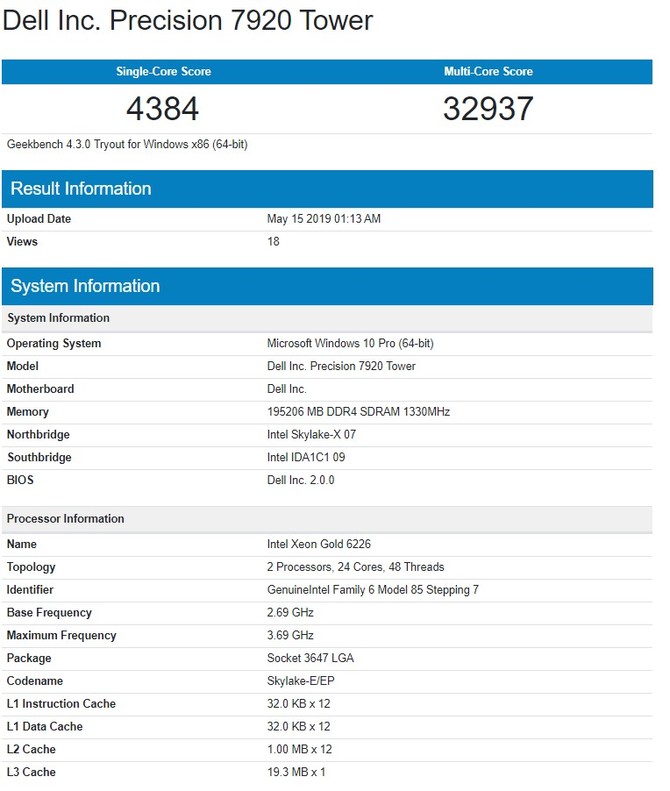Viewport: 670px width, 791px height.
Task: Click the Base Frequency label
Action: coord(49,613)
